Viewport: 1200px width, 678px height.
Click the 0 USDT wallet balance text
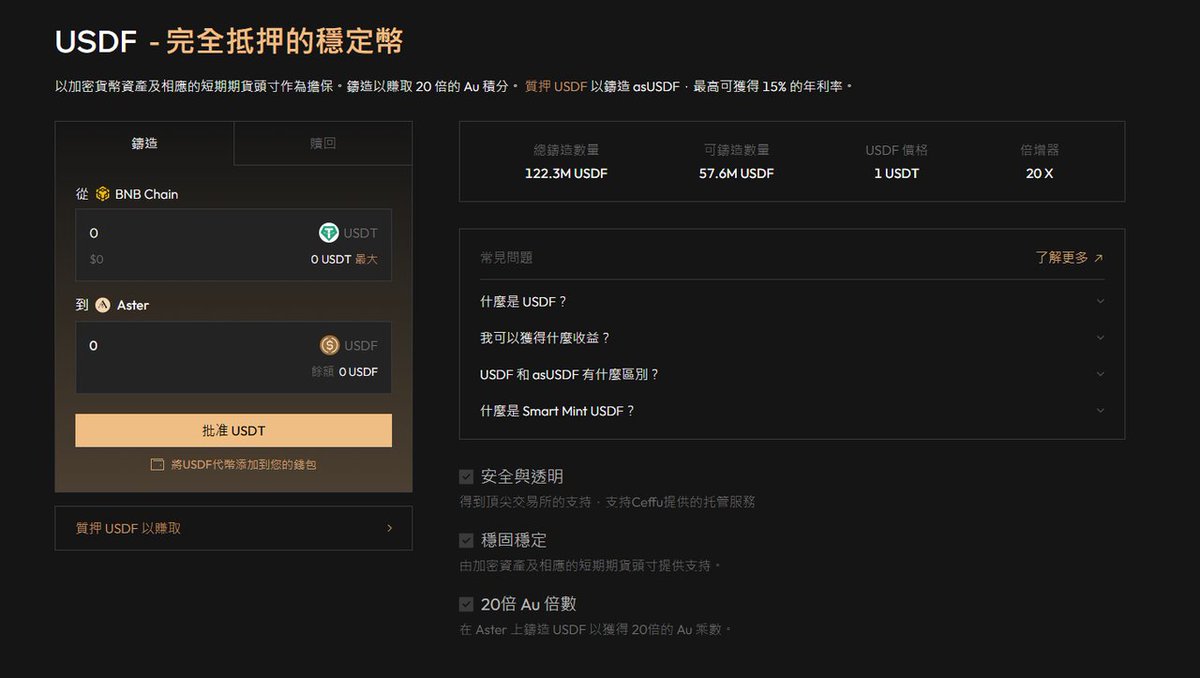pyautogui.click(x=330, y=259)
